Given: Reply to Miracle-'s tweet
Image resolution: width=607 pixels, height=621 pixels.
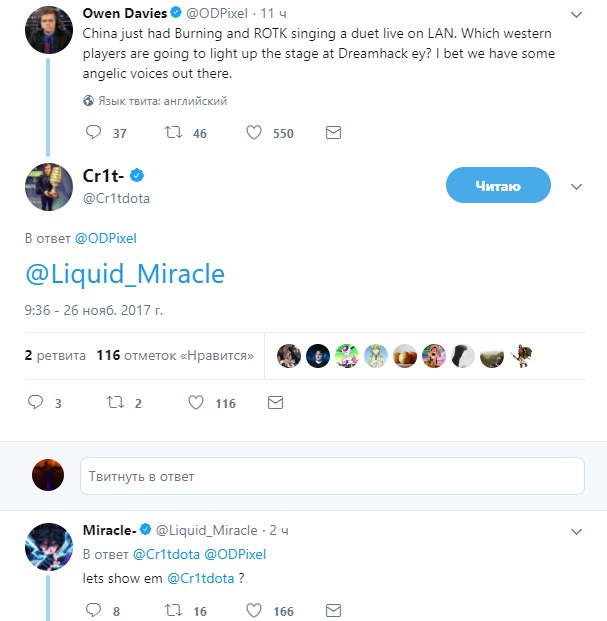Looking at the screenshot, I should pos(93,610).
